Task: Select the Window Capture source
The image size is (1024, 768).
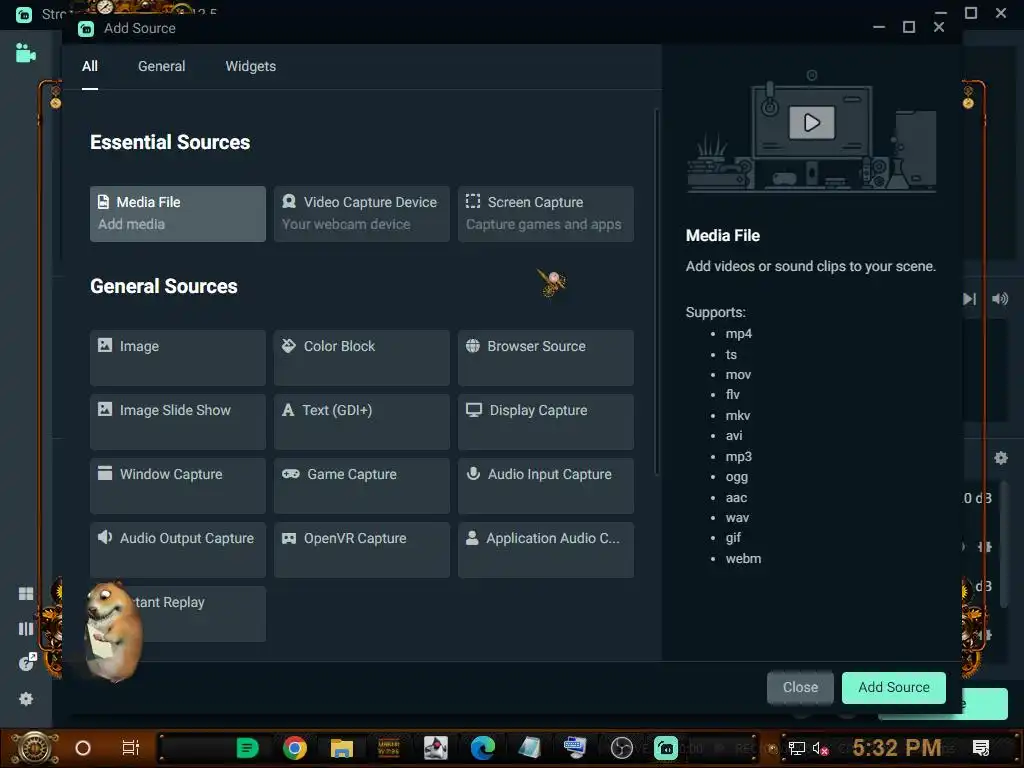Action: [178, 485]
